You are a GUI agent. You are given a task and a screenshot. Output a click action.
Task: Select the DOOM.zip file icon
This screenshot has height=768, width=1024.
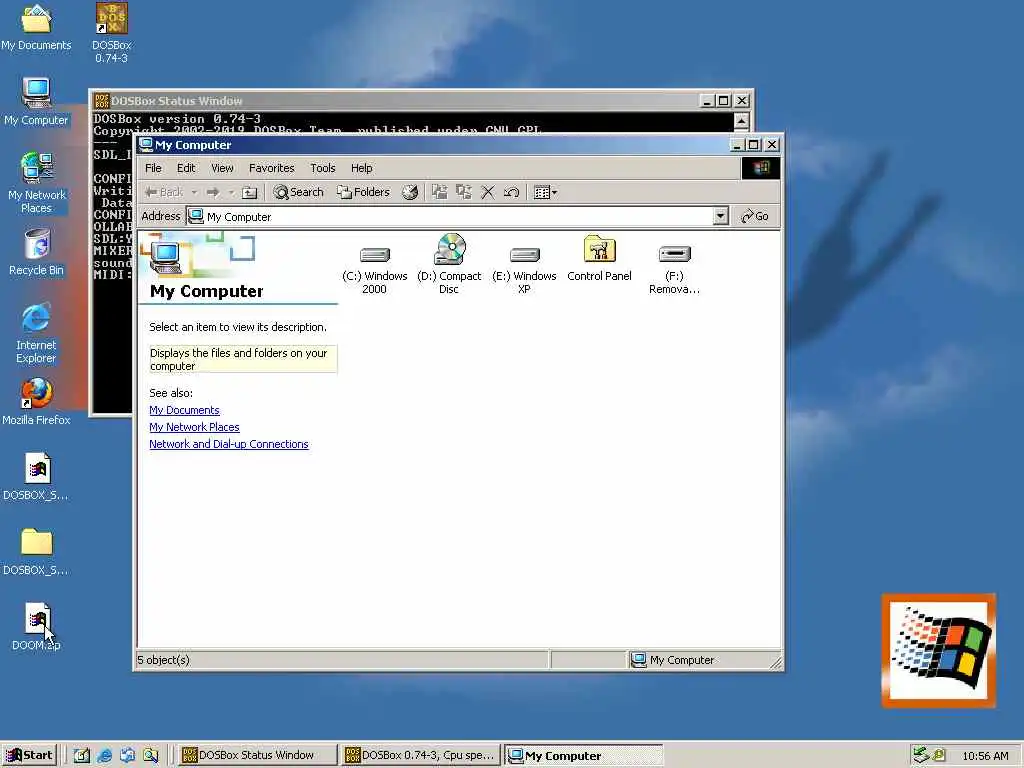[37, 627]
